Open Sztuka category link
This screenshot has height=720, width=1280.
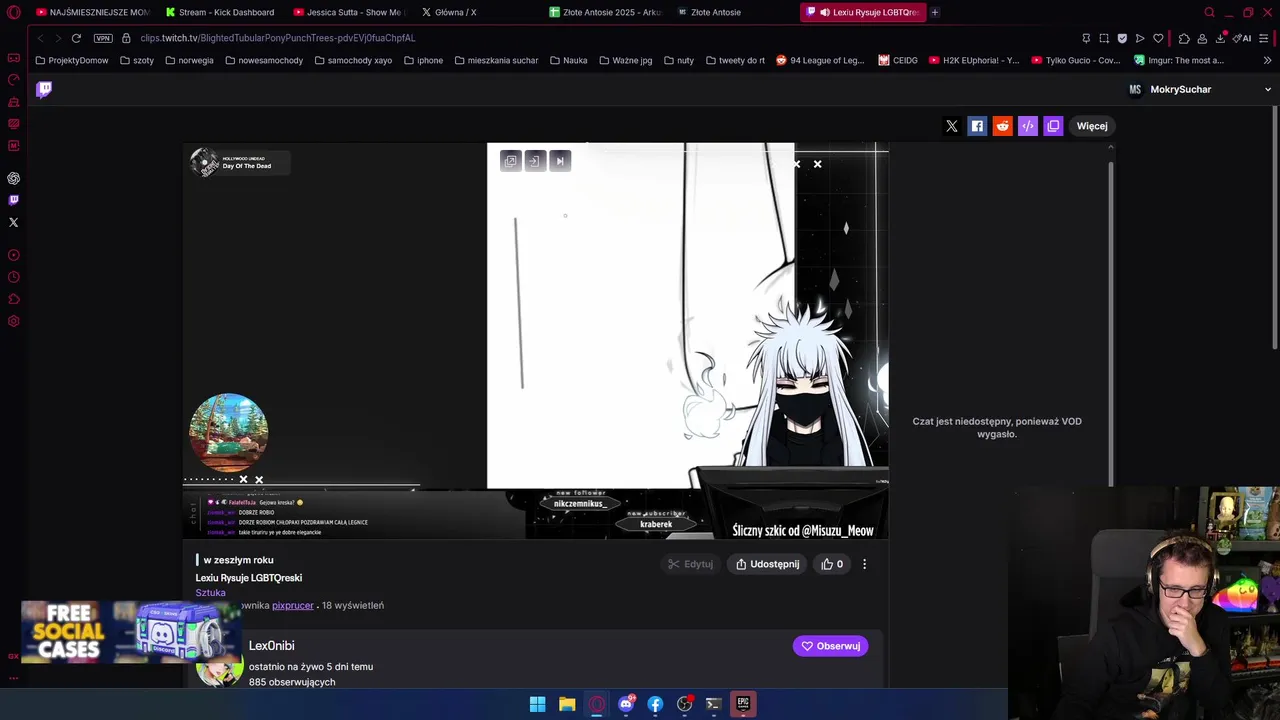click(x=210, y=593)
